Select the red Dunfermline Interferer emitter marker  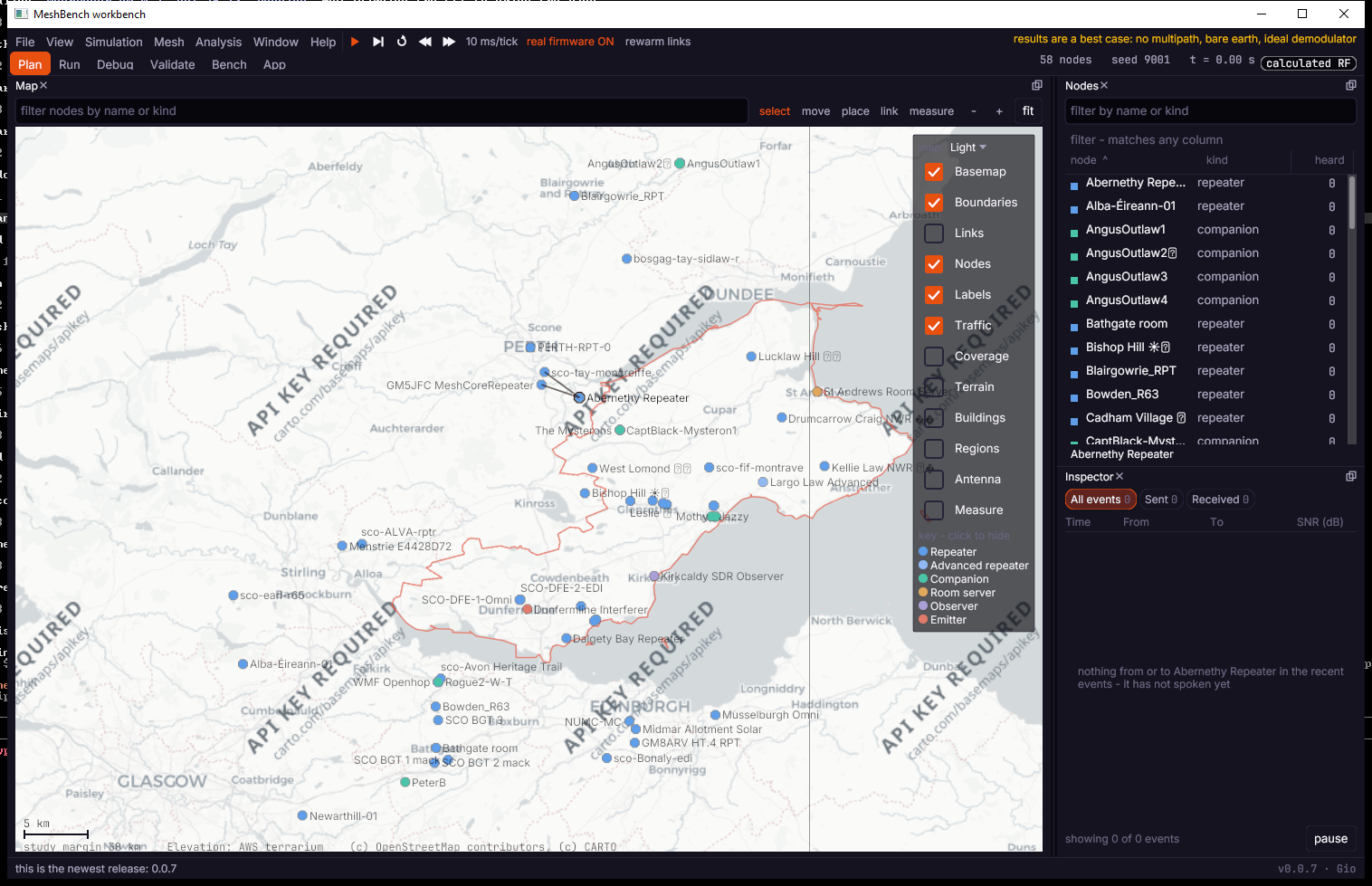click(x=528, y=609)
